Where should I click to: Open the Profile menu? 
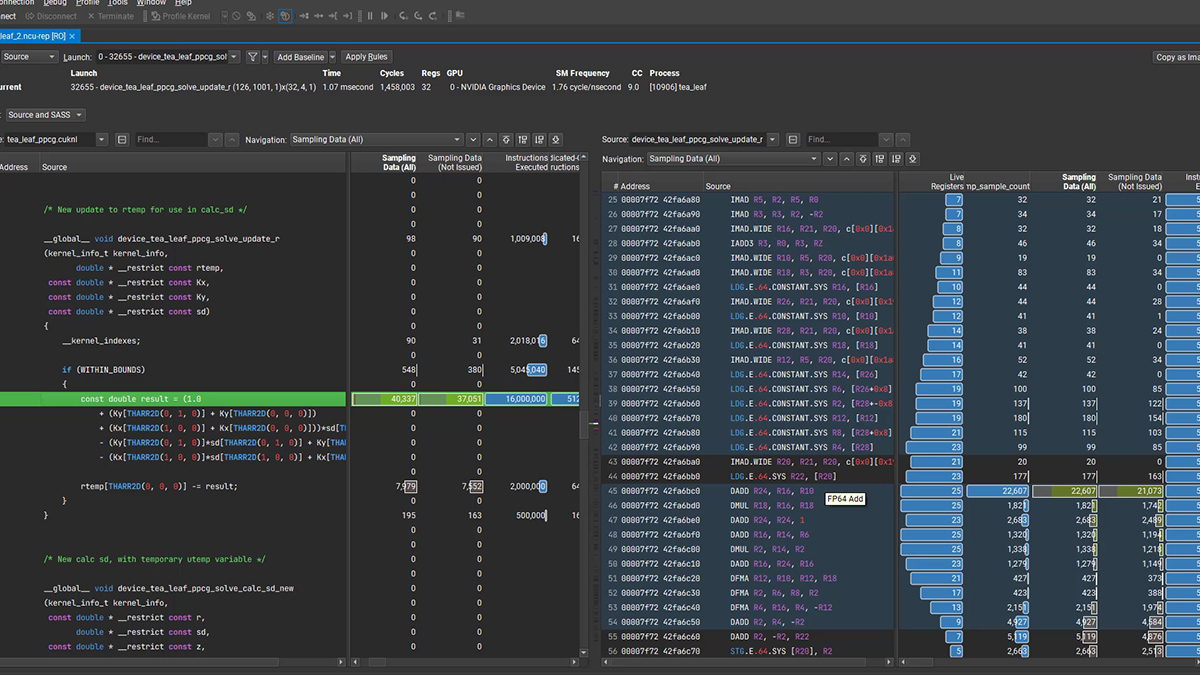[88, 3]
